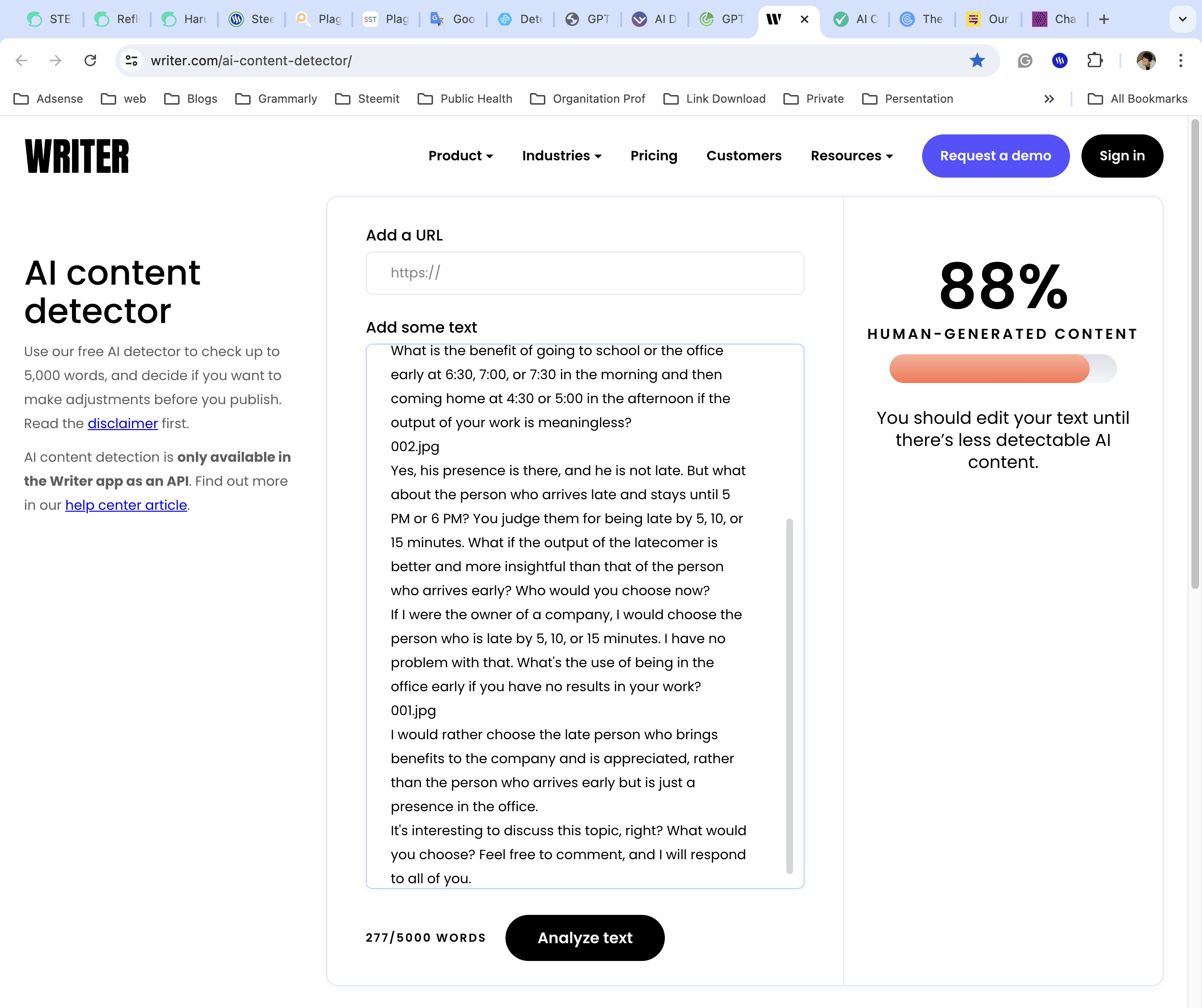
Task: Expand the Industries menu
Action: (562, 156)
